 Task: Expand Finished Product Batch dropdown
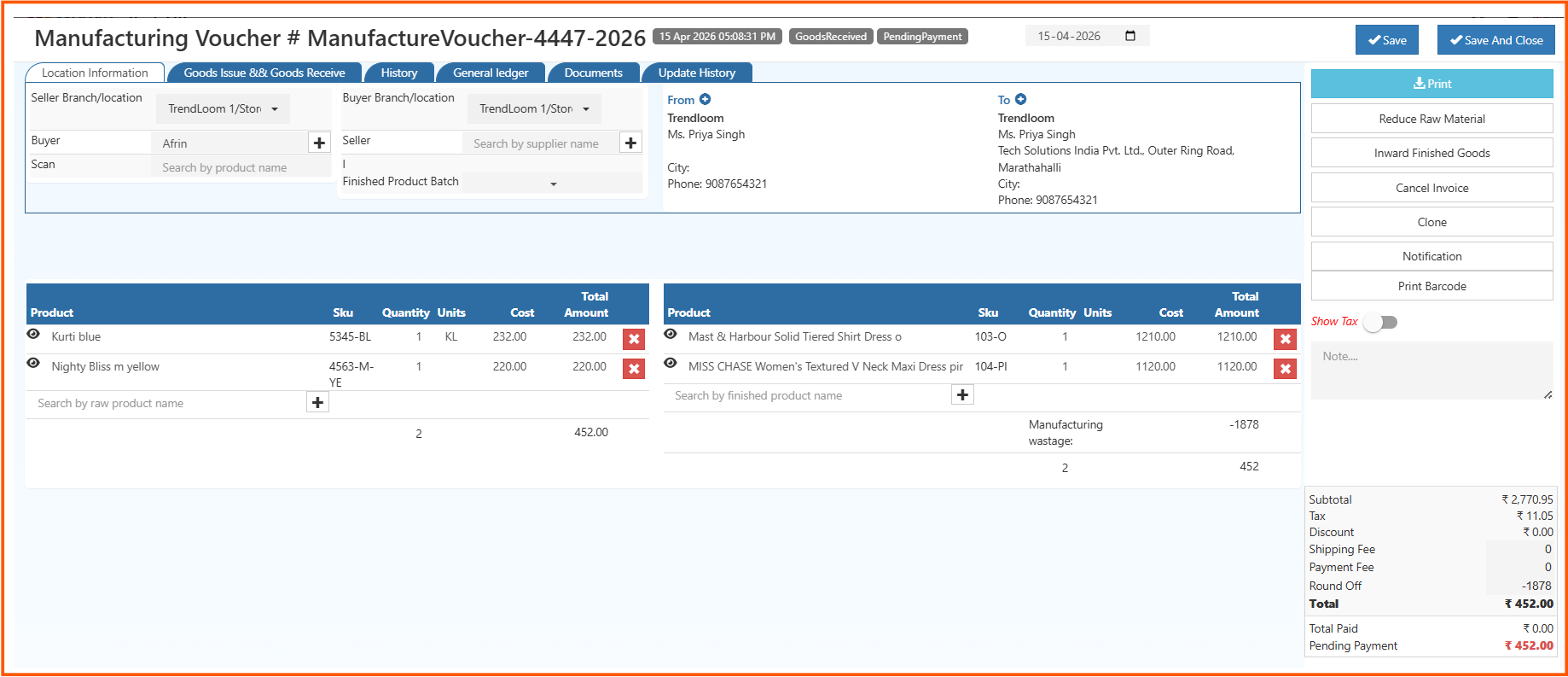coord(553,183)
